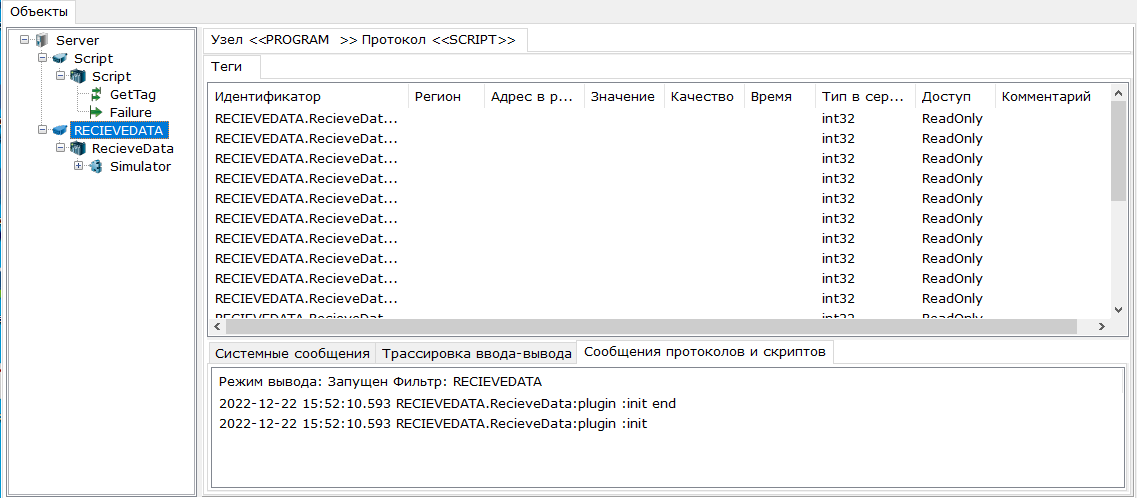Click the Simulator device icon
Image resolution: width=1137 pixels, height=498 pixels.
(x=96, y=167)
